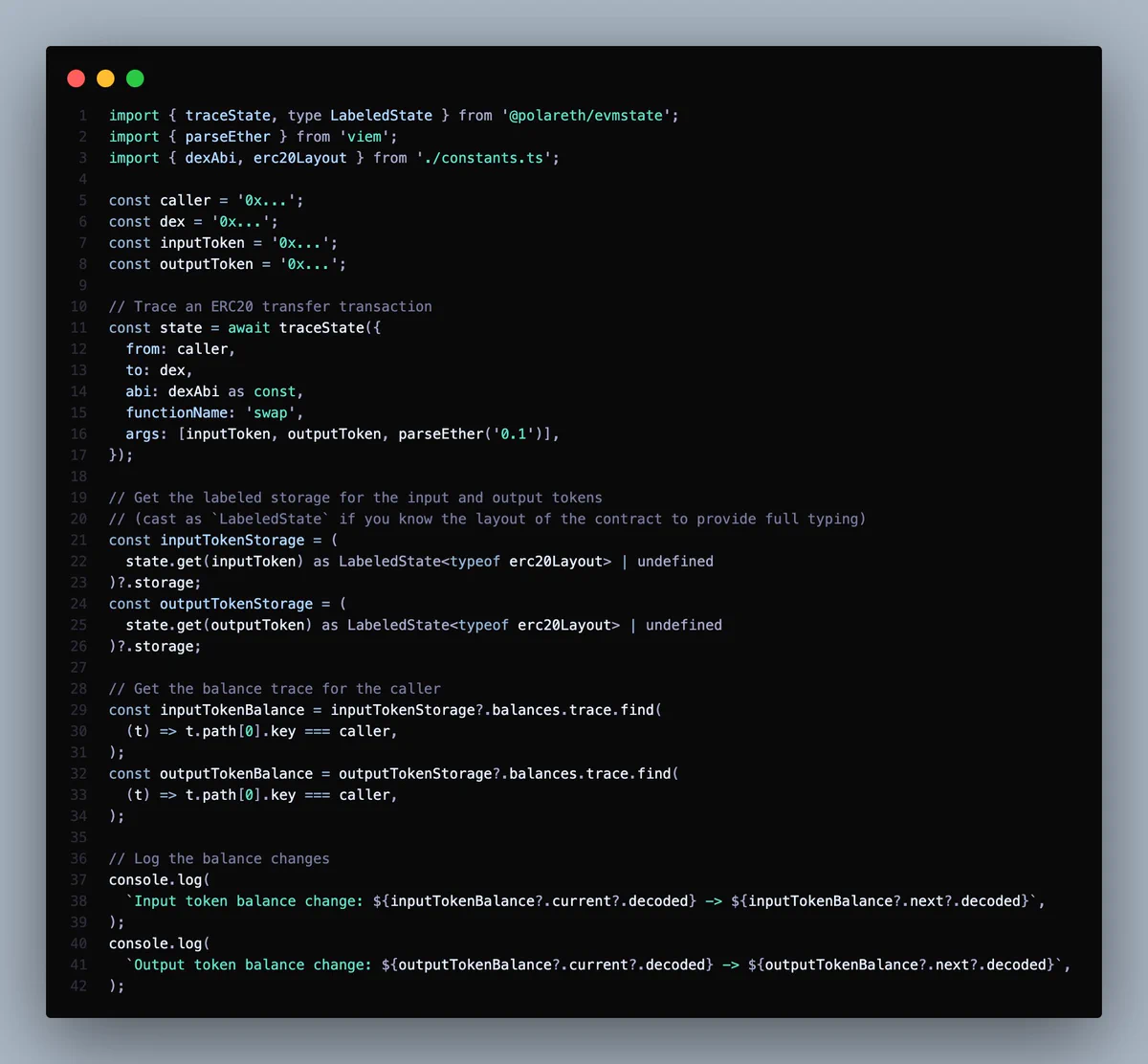Screen dimensions: 1148x1064
Task: Click the green maximize window dot
Action: click(135, 78)
